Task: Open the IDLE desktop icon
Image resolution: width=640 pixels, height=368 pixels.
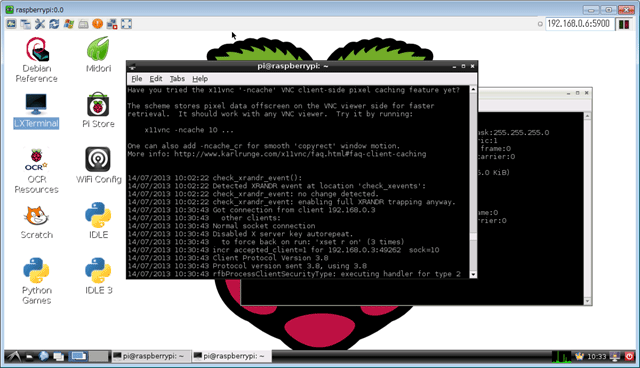Action: click(98, 221)
